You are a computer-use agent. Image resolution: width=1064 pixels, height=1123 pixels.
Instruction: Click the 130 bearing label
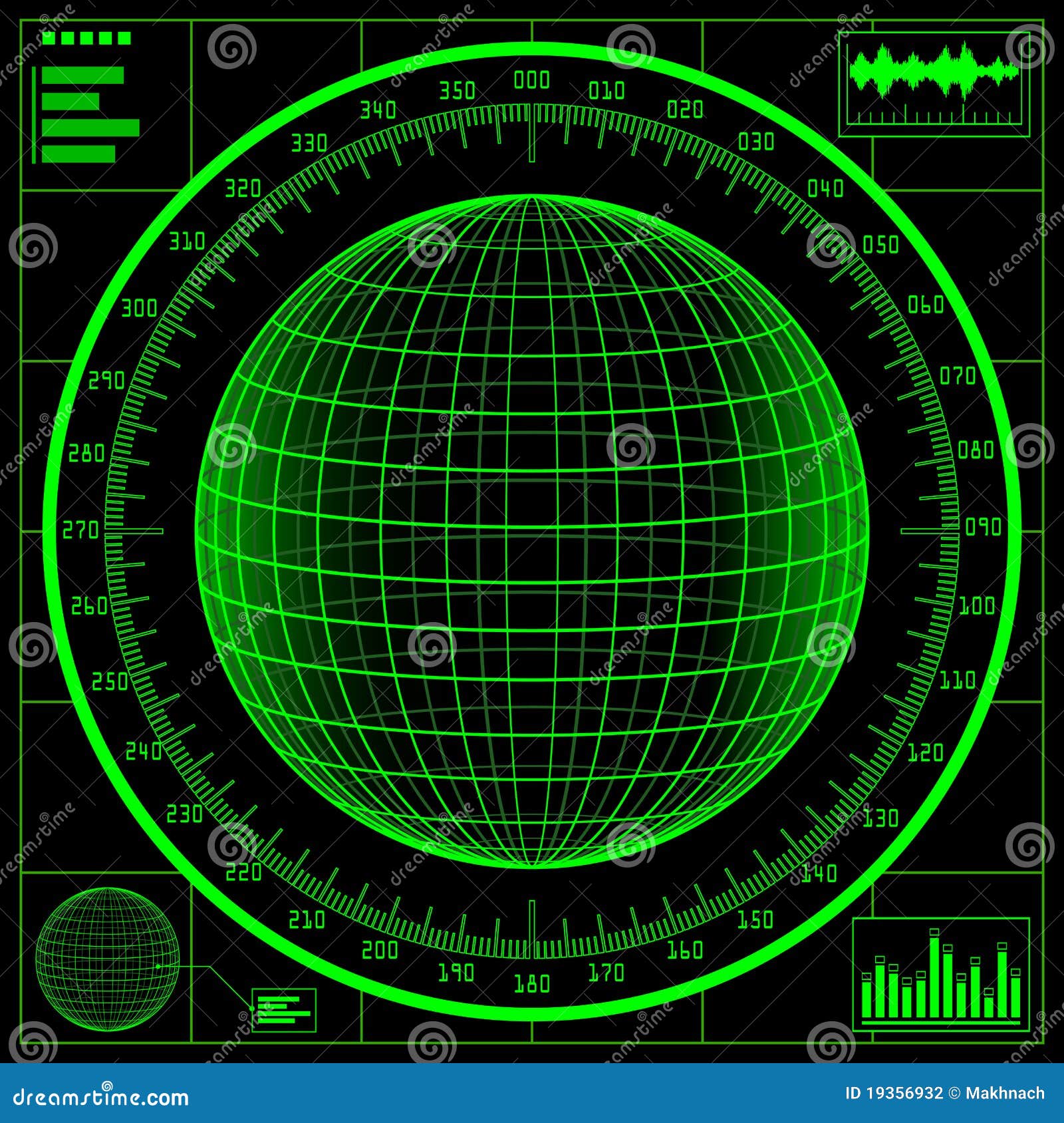click(880, 818)
